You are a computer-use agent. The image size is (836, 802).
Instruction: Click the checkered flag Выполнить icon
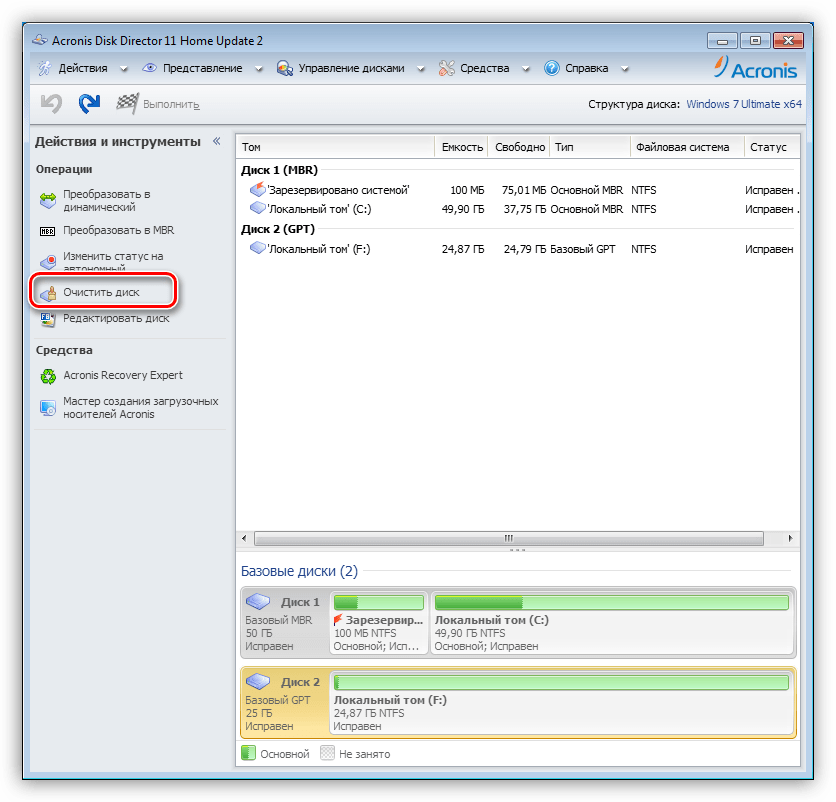coord(127,103)
